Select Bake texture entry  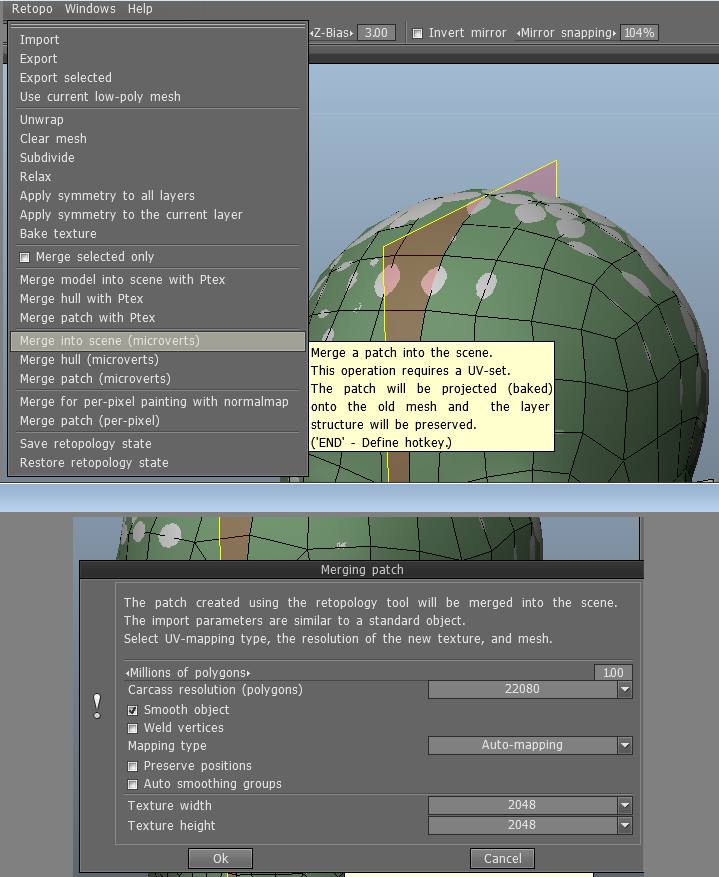(x=58, y=234)
